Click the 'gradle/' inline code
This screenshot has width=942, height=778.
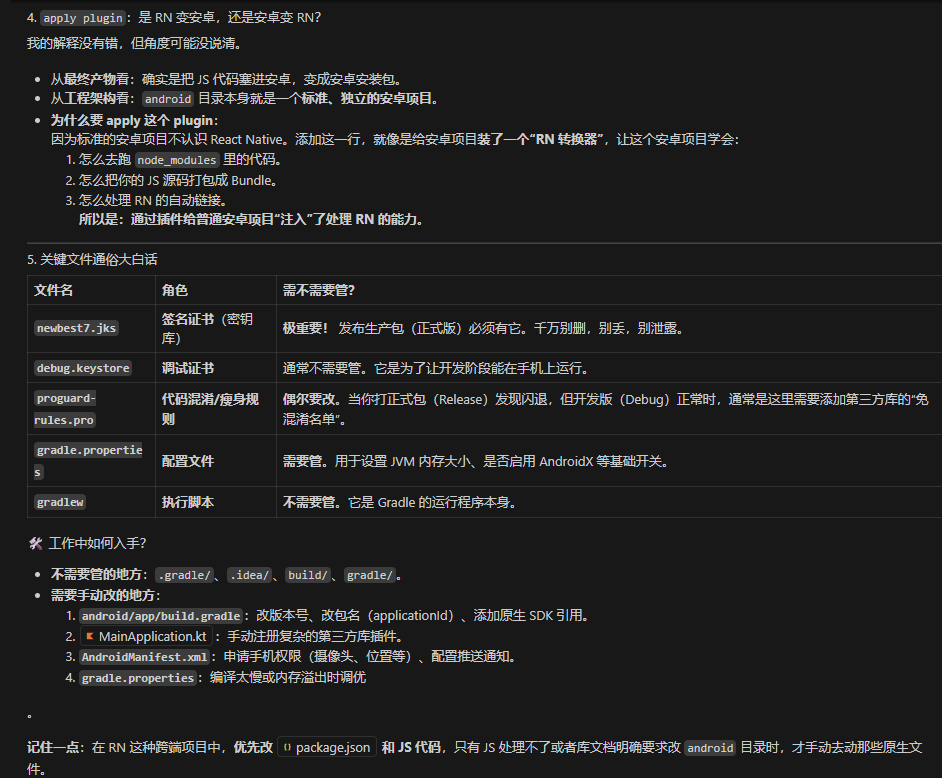(369, 575)
